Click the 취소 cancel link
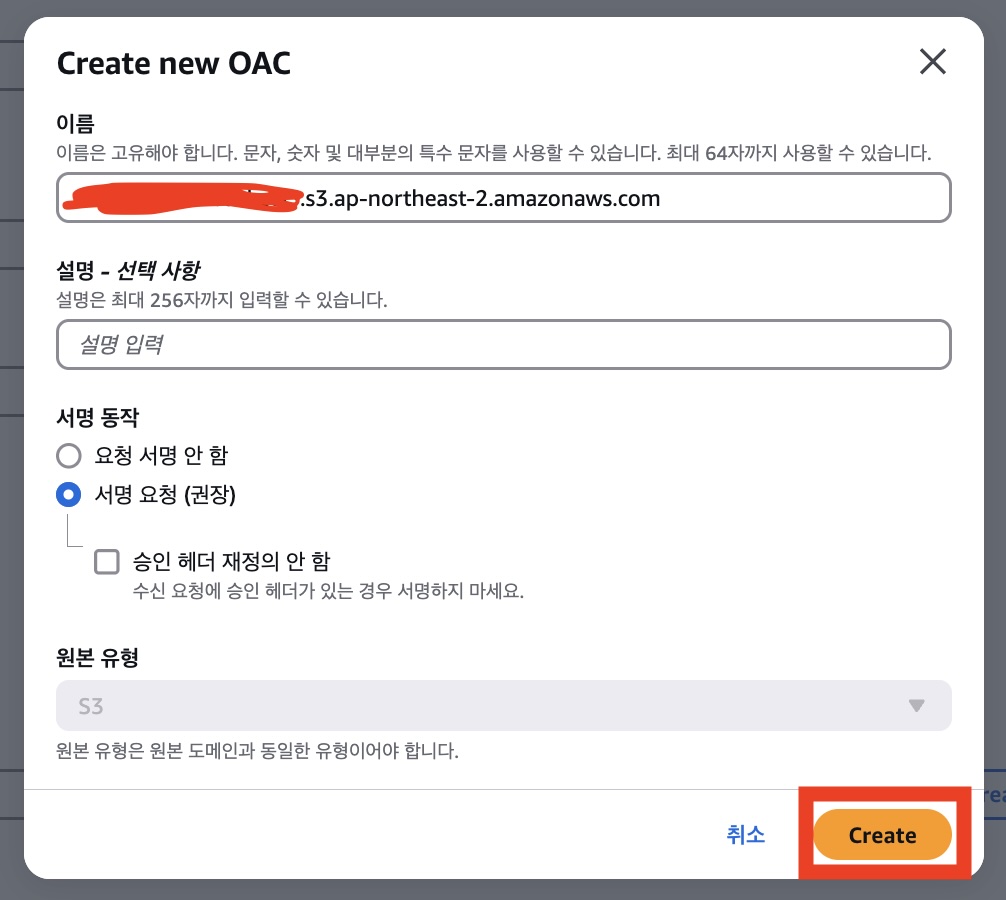This screenshot has width=1006, height=900. pyautogui.click(x=746, y=835)
